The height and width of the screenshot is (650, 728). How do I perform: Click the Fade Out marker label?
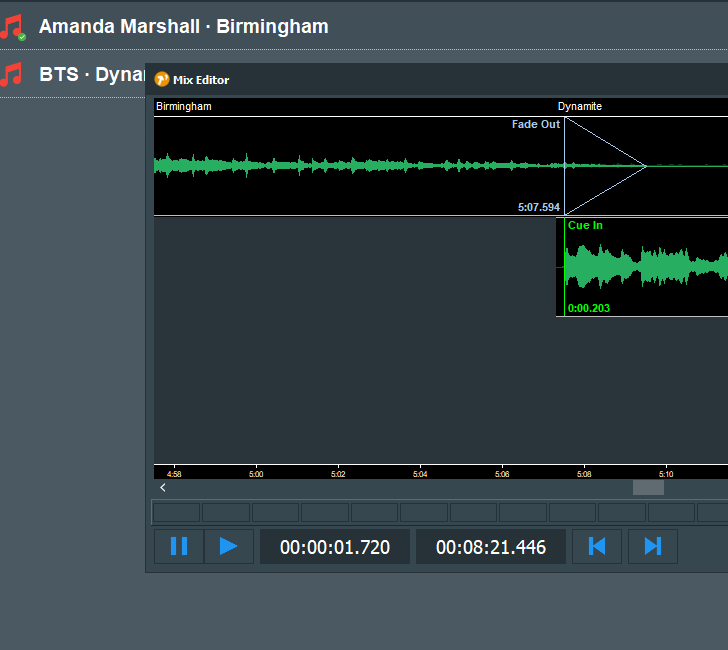(536, 124)
